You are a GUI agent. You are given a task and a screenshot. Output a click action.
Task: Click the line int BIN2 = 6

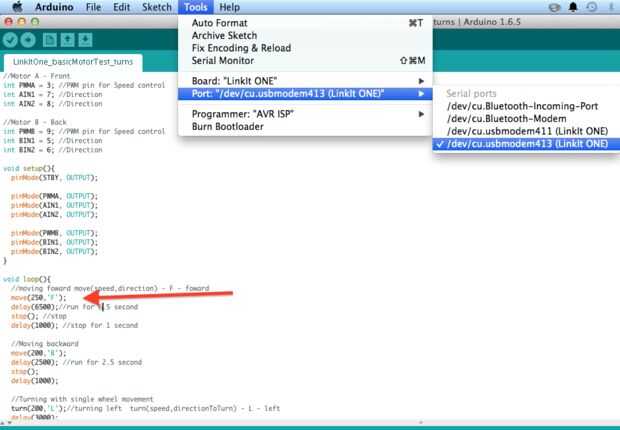(x=53, y=150)
